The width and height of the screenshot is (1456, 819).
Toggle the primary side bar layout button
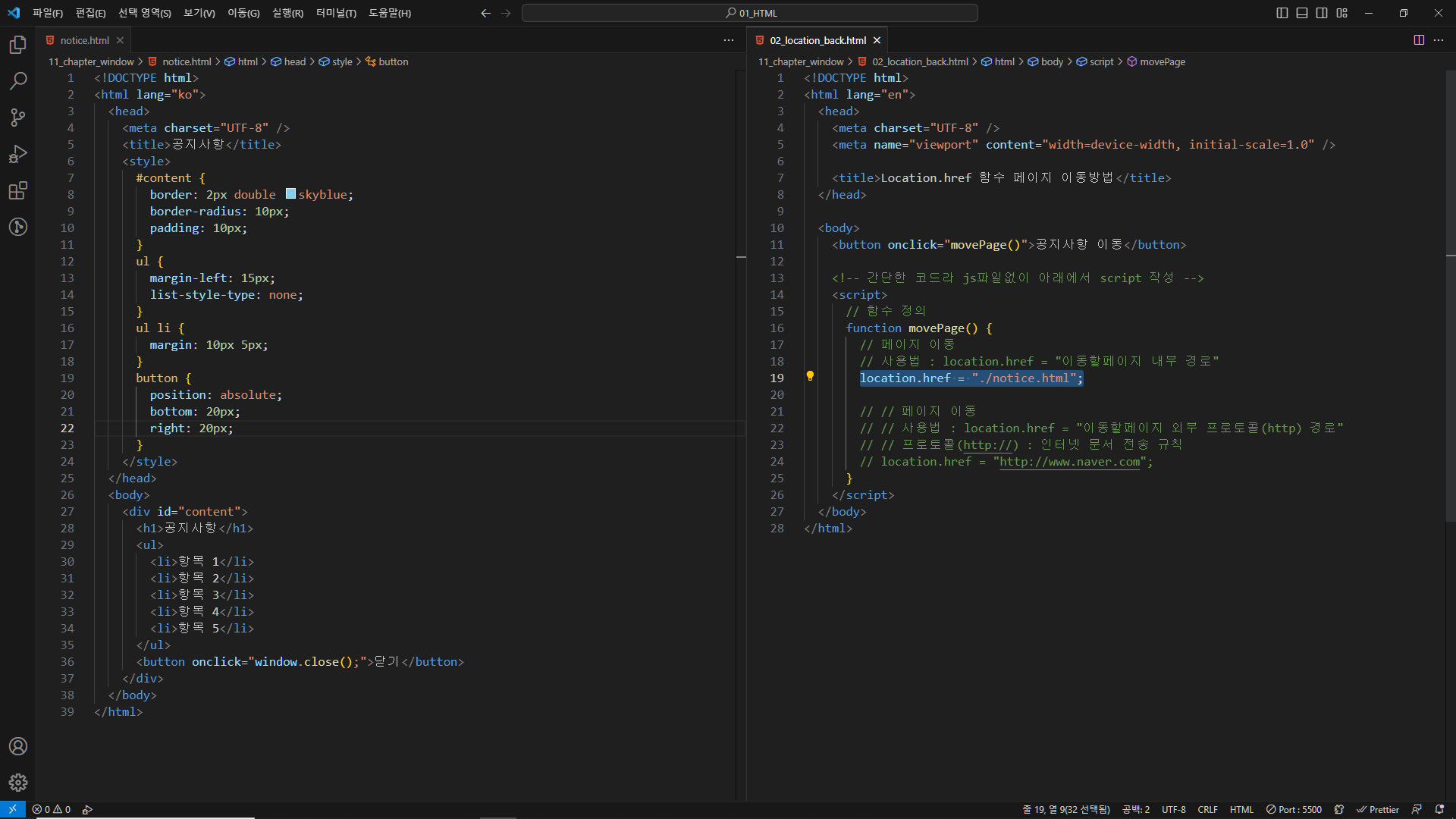[1282, 13]
